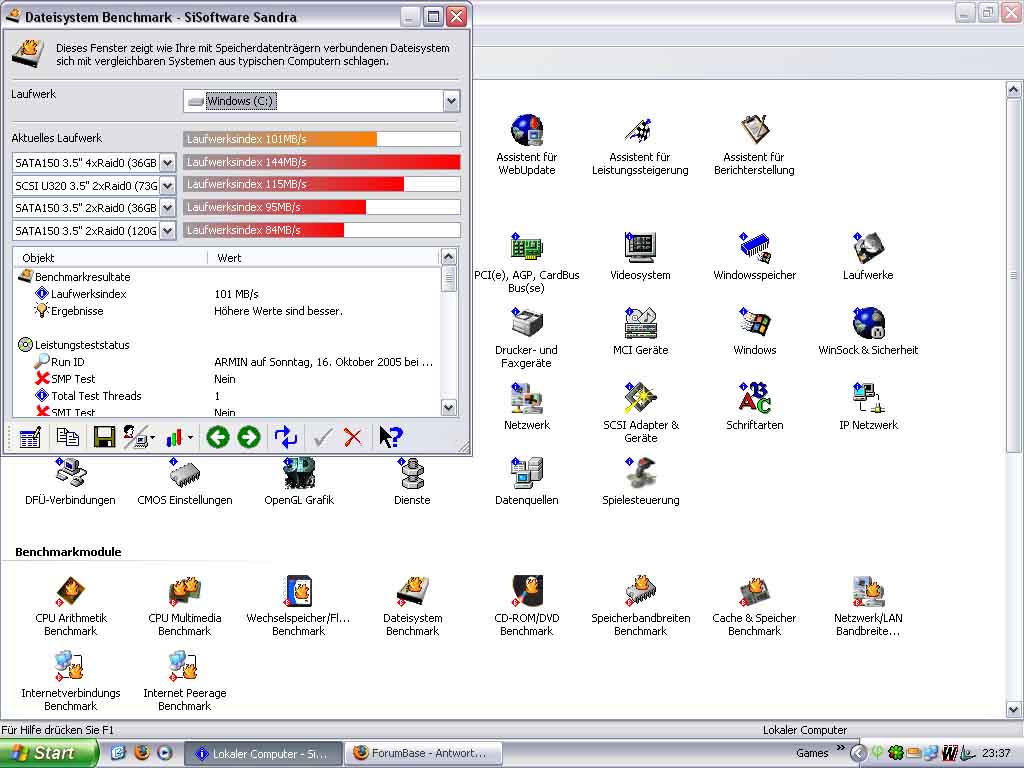Click the copy results toolbar icon

(67, 437)
